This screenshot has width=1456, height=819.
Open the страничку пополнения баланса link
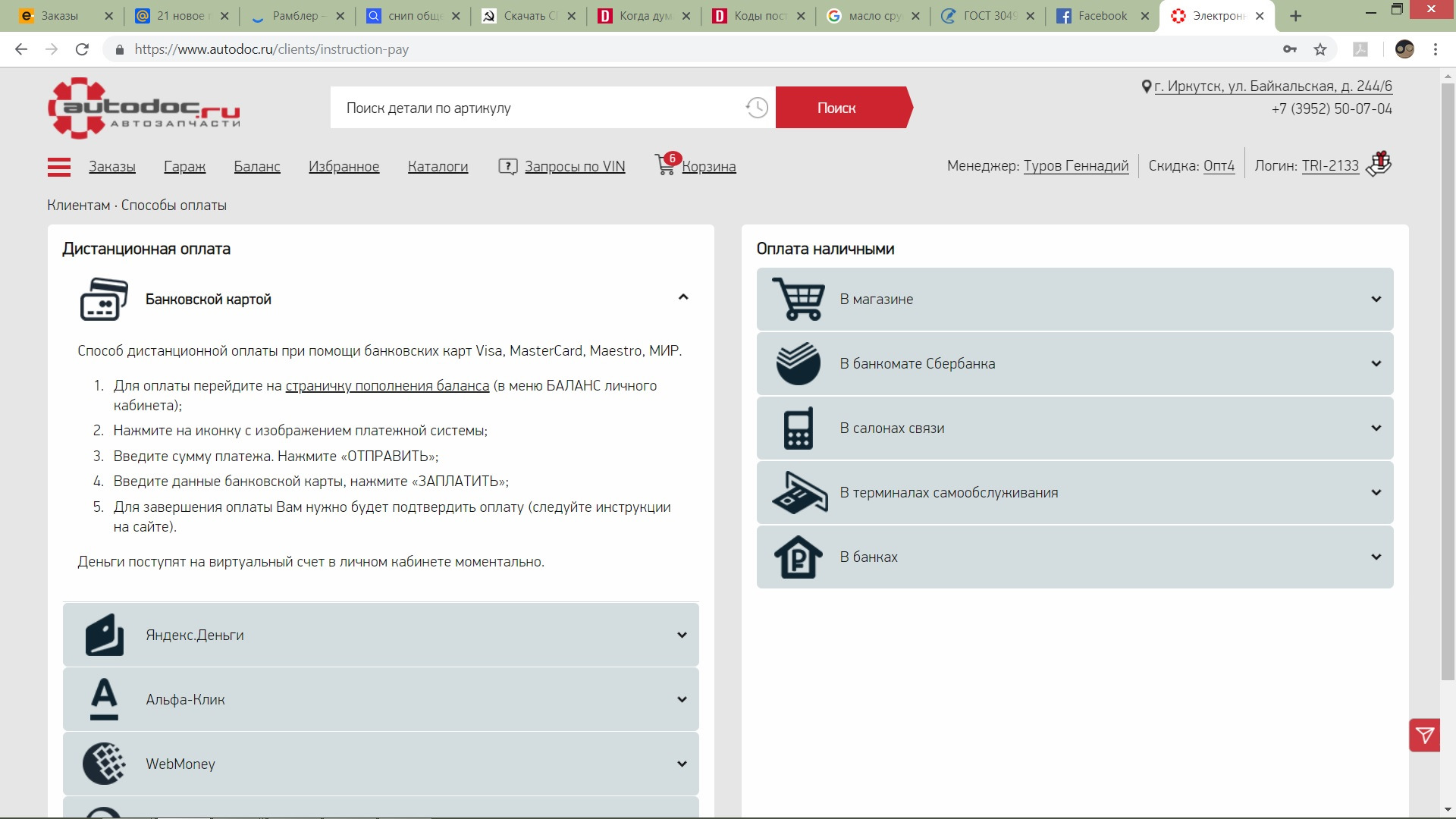[x=387, y=386]
